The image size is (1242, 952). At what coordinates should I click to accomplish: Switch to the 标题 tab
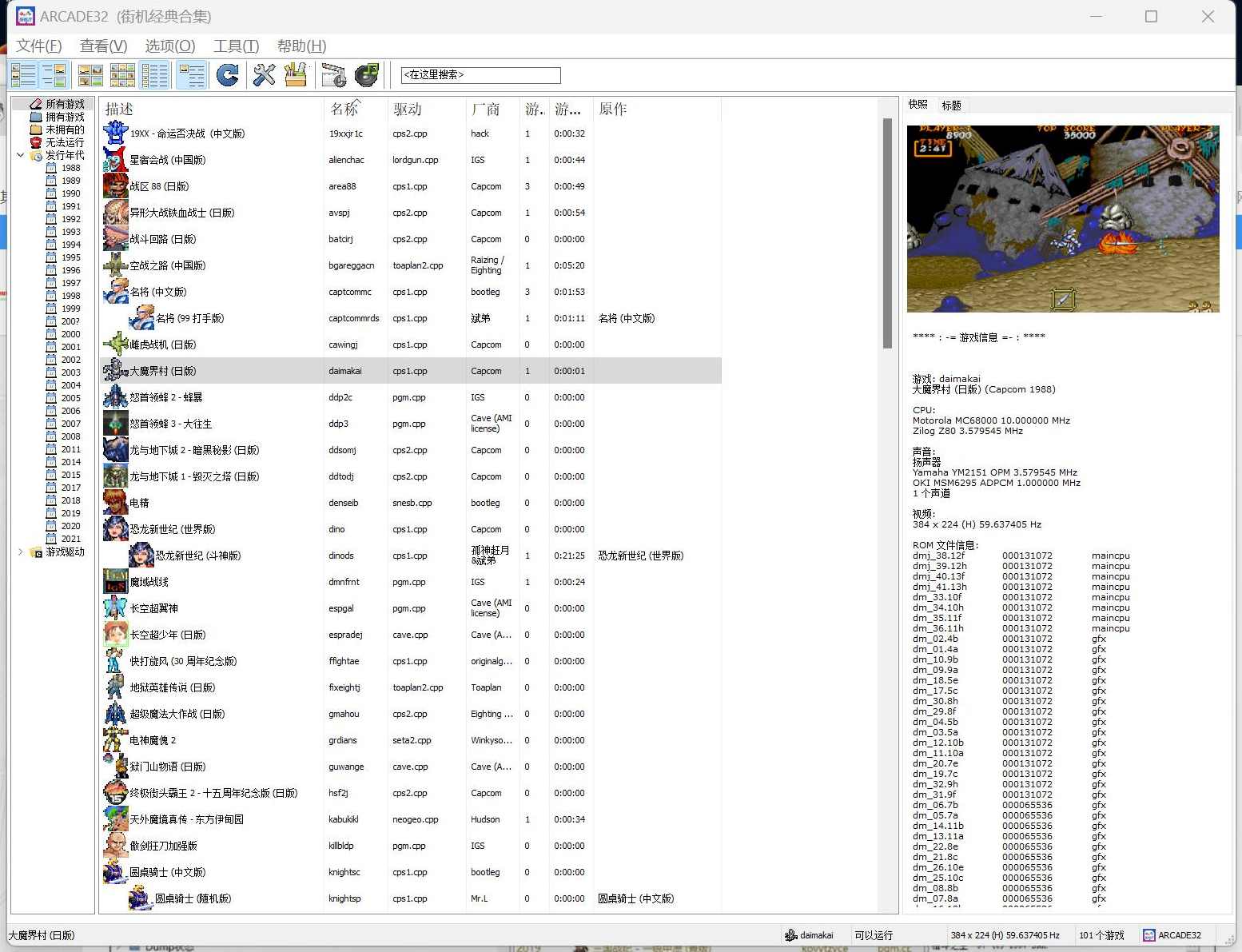tap(951, 106)
